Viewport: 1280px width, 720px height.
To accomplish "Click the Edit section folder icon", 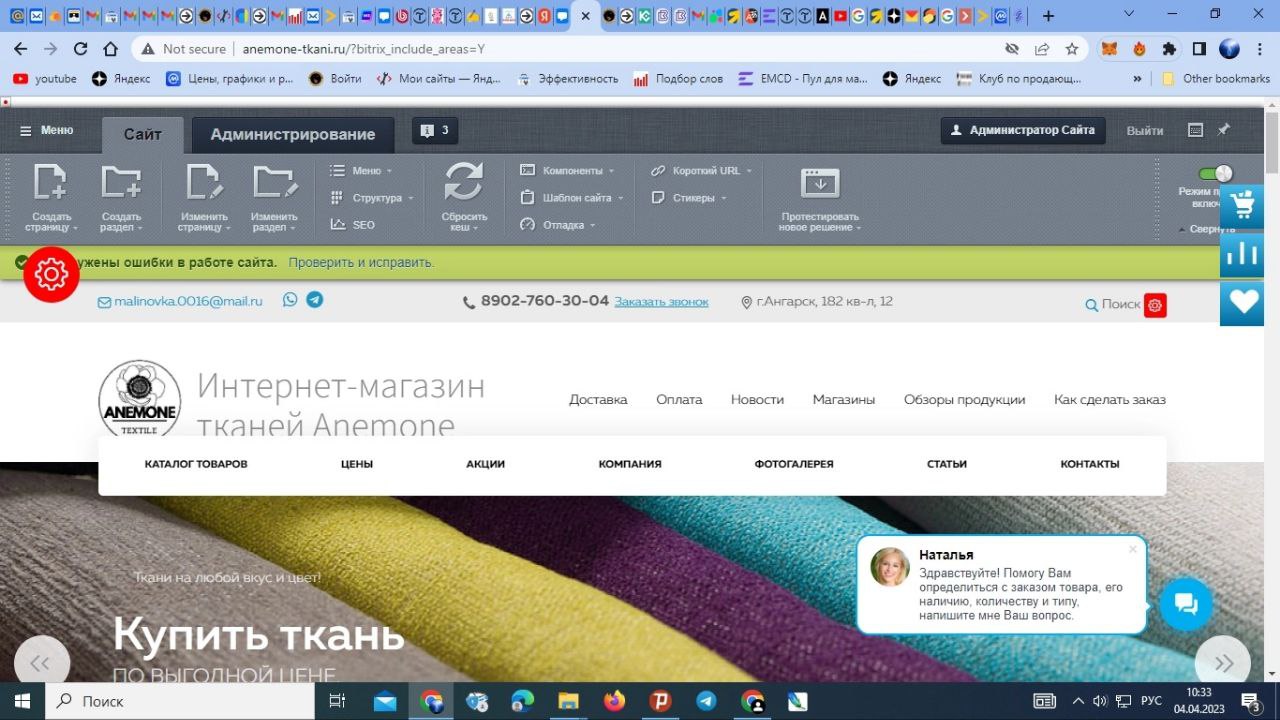I will [x=275, y=183].
